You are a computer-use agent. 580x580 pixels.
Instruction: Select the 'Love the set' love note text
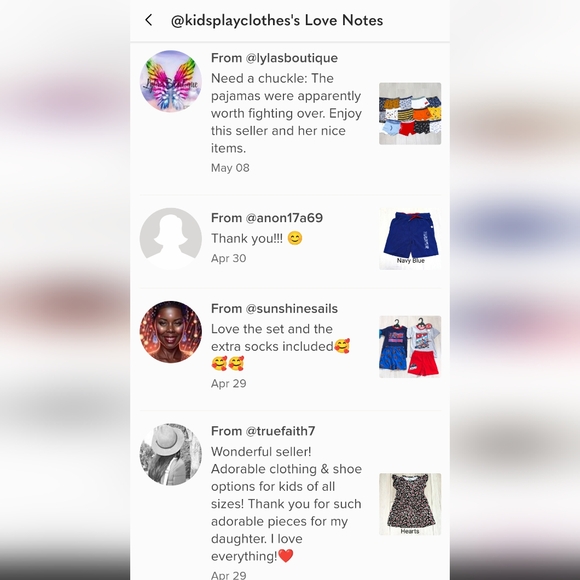(x=281, y=346)
